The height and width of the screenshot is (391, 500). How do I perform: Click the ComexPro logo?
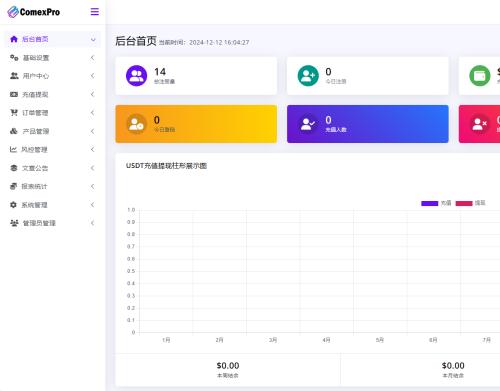click(34, 12)
